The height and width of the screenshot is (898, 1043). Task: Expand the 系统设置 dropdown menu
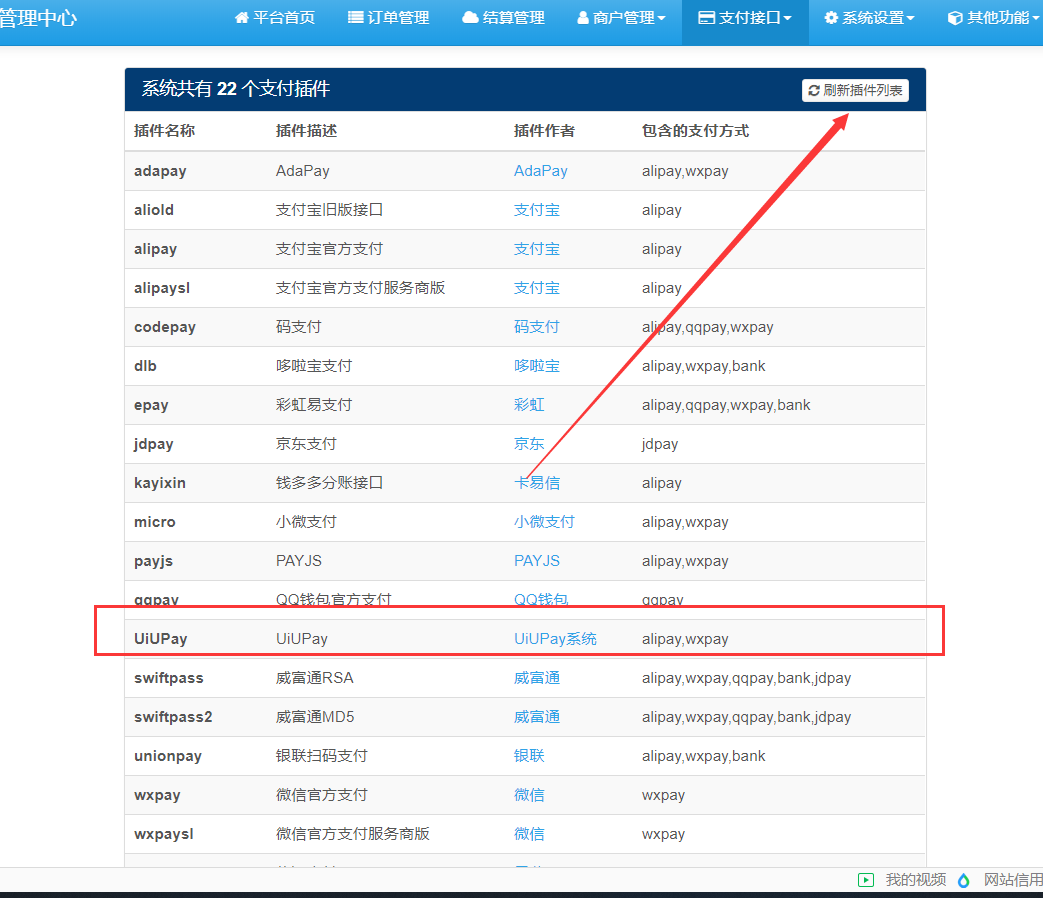pyautogui.click(x=870, y=18)
